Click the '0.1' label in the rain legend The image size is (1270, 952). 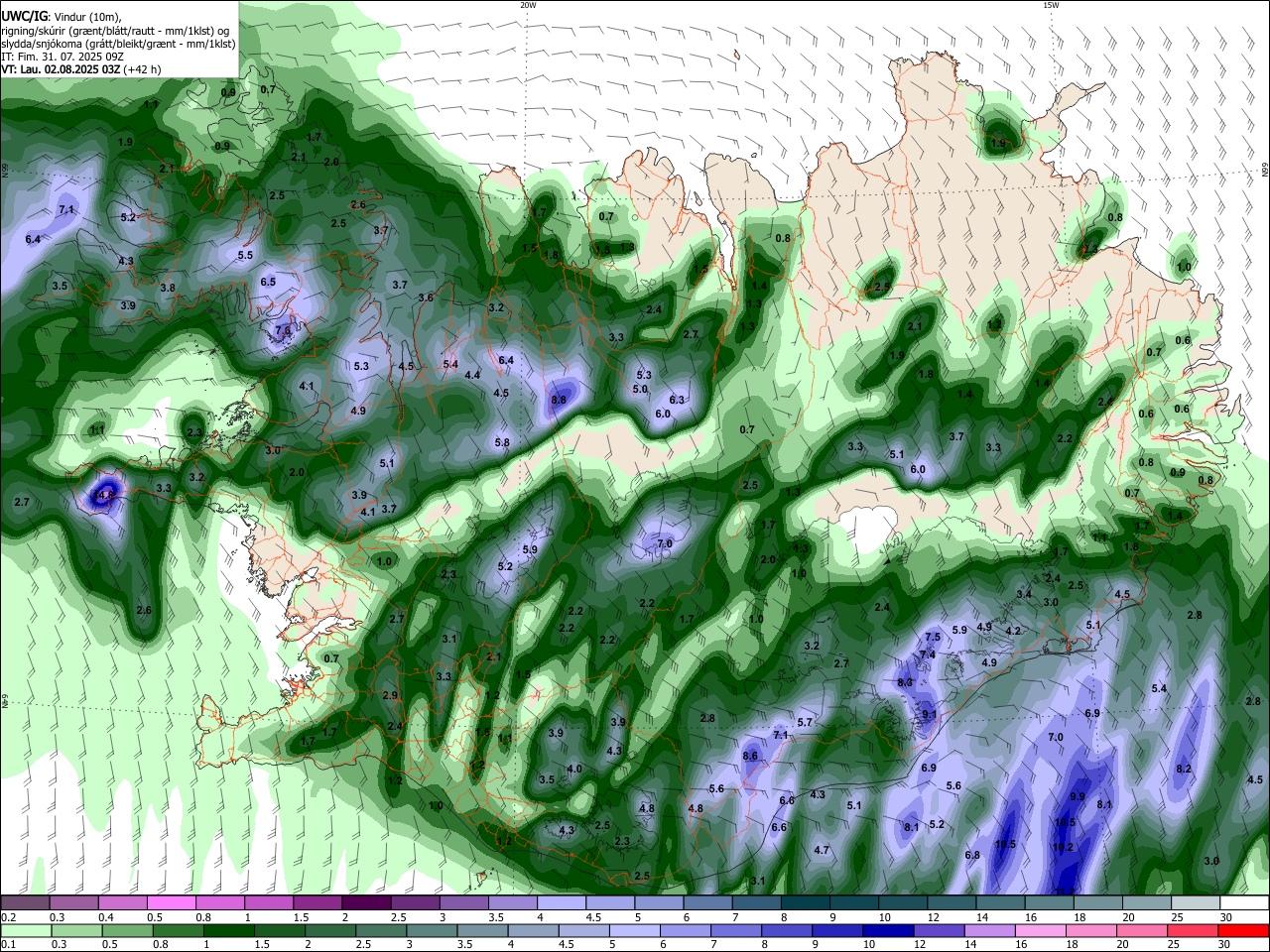coord(7,945)
